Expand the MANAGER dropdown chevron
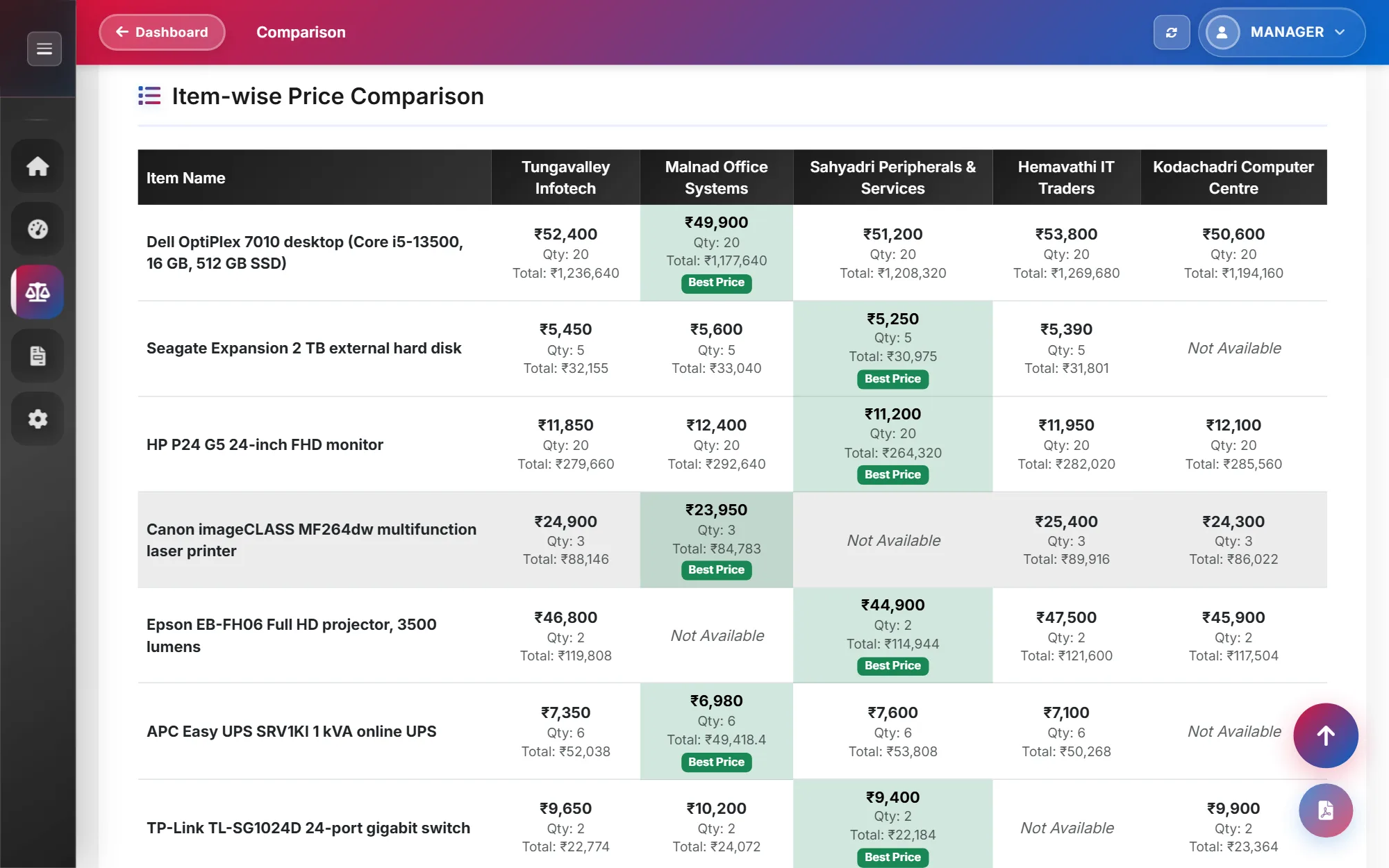1389x868 pixels. [x=1340, y=33]
